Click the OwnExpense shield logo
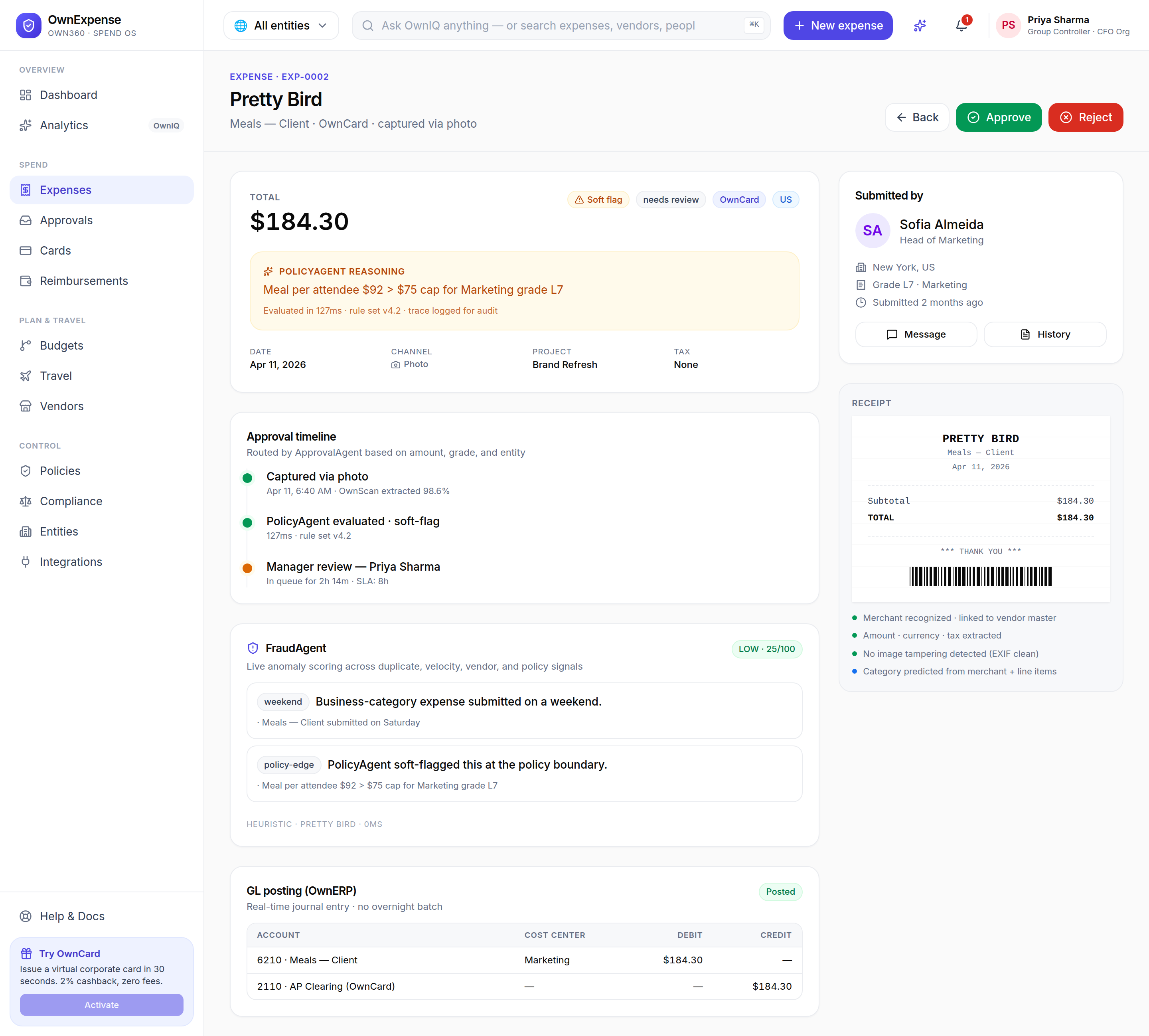Image resolution: width=1149 pixels, height=1036 pixels. coord(28,26)
